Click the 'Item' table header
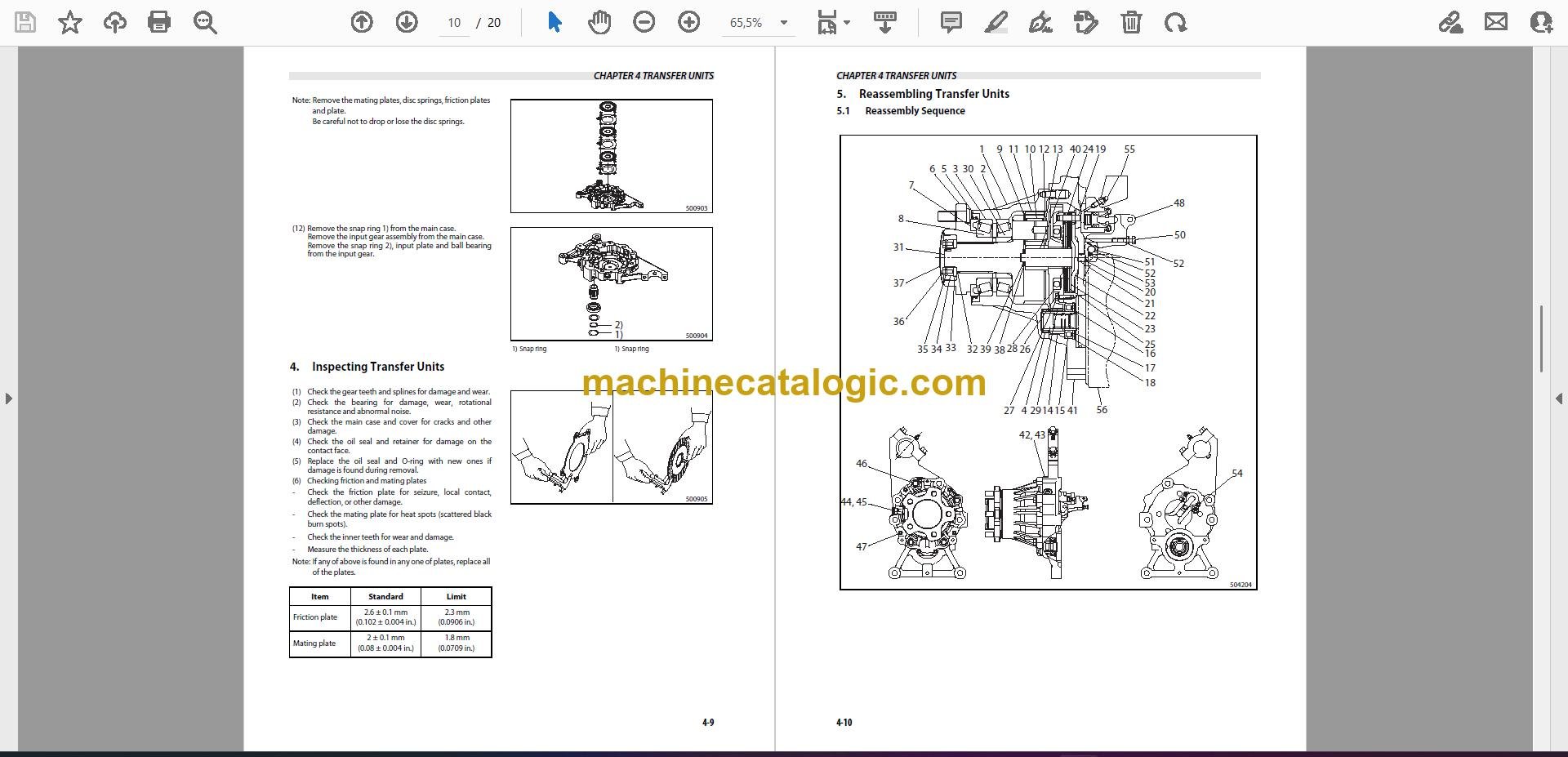 320,596
